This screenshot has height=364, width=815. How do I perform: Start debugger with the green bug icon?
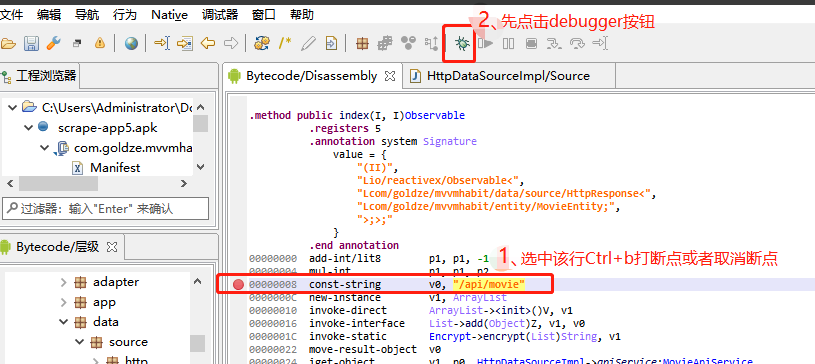point(462,44)
